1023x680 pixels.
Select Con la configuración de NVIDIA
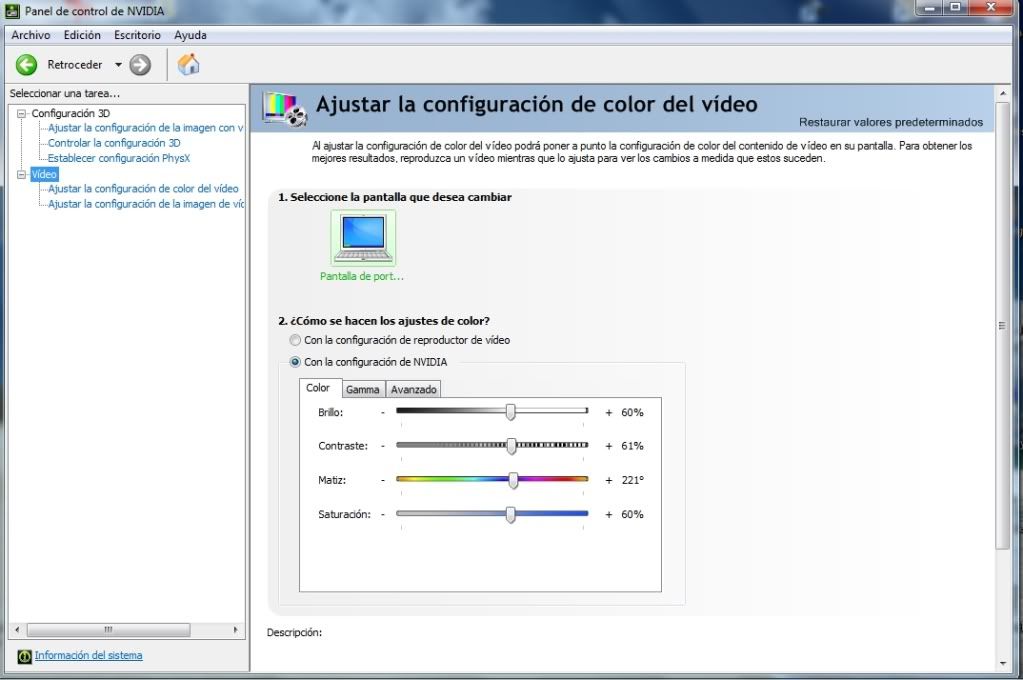pos(369,362)
